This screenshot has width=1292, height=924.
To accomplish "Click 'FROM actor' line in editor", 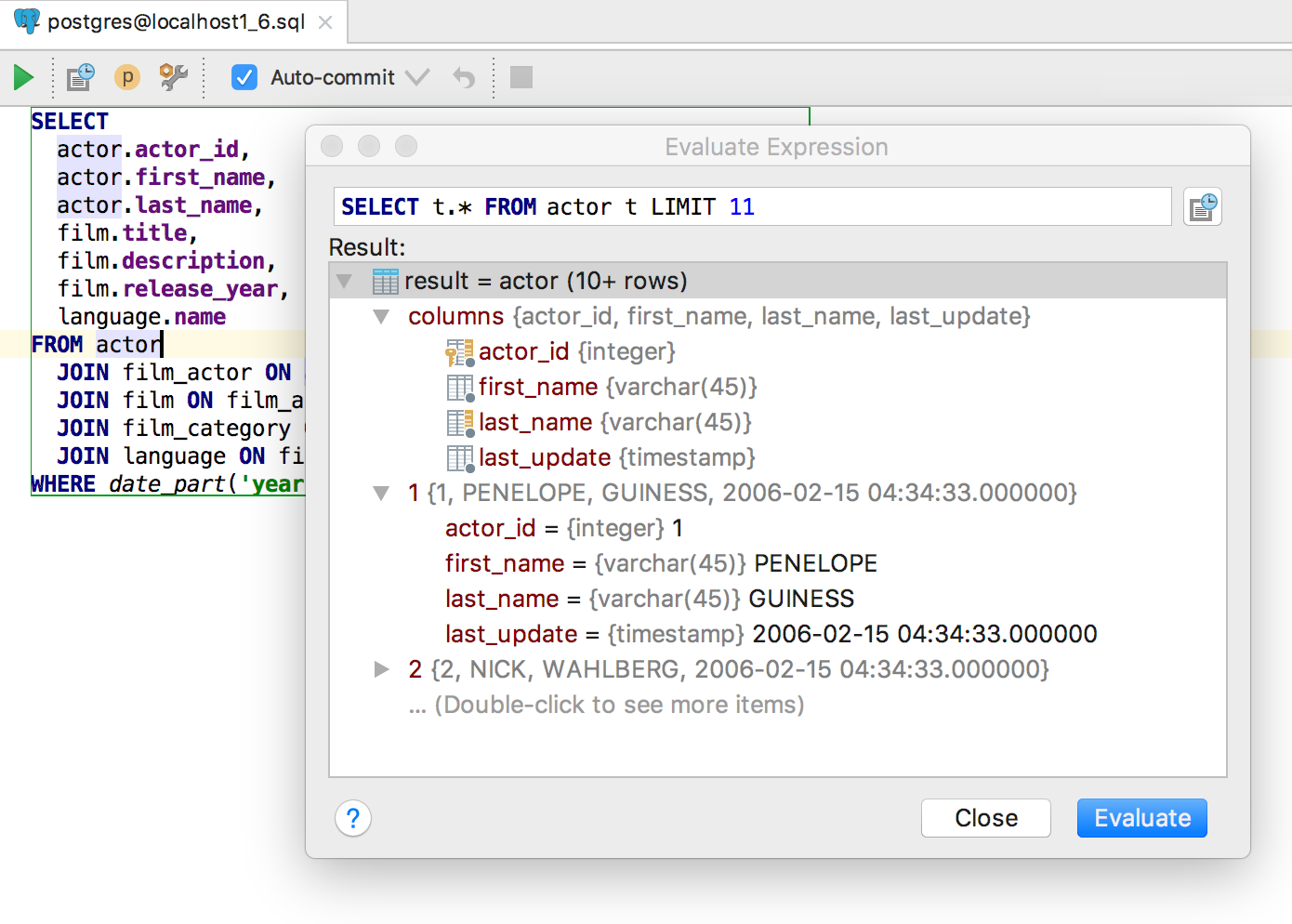I will click(97, 345).
